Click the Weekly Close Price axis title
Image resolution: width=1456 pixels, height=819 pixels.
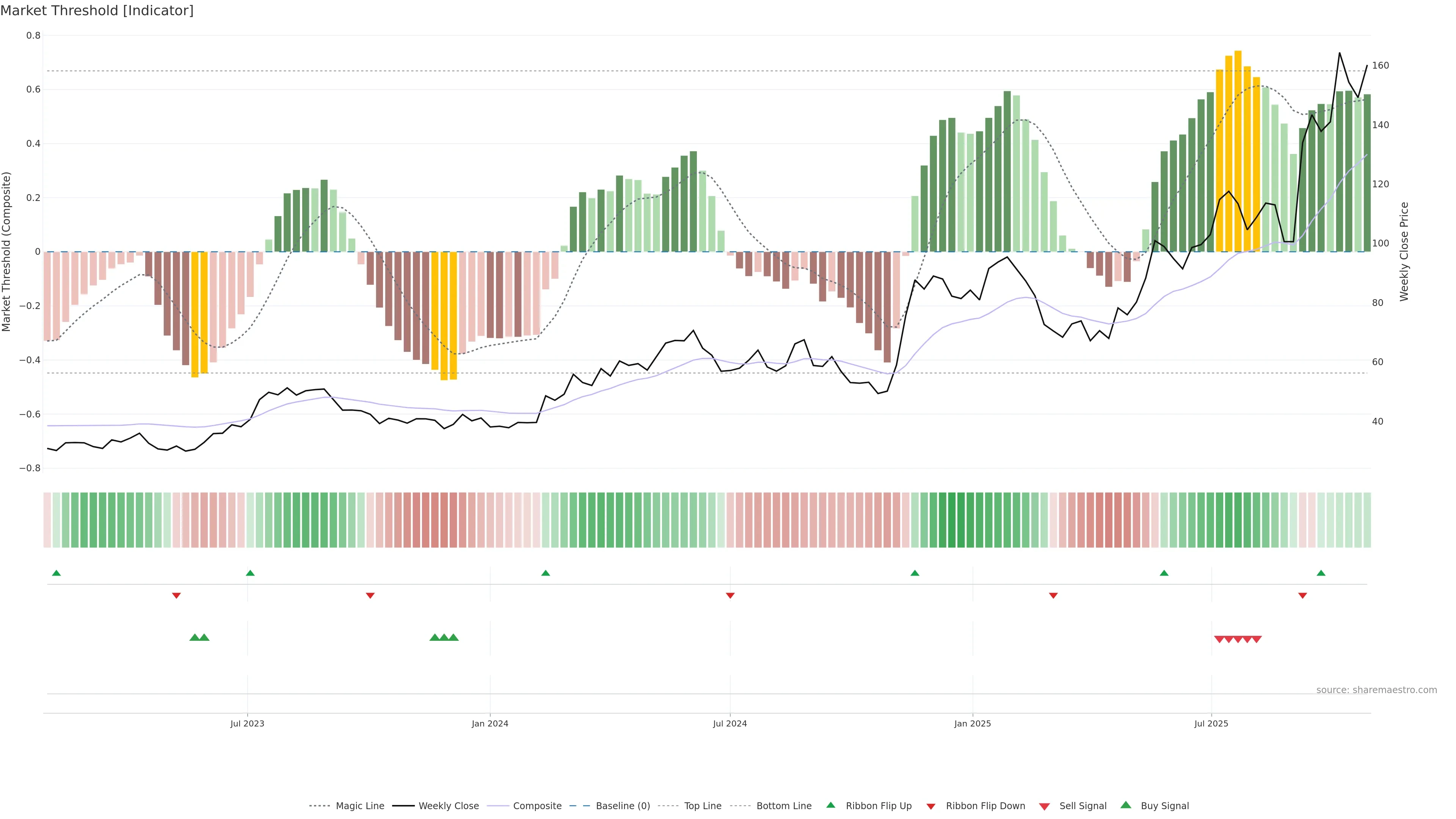1404,251
